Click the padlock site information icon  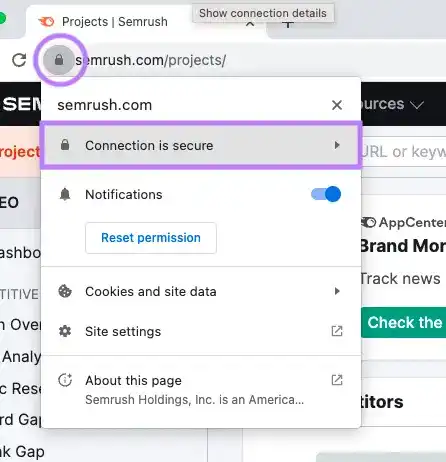click(x=59, y=60)
